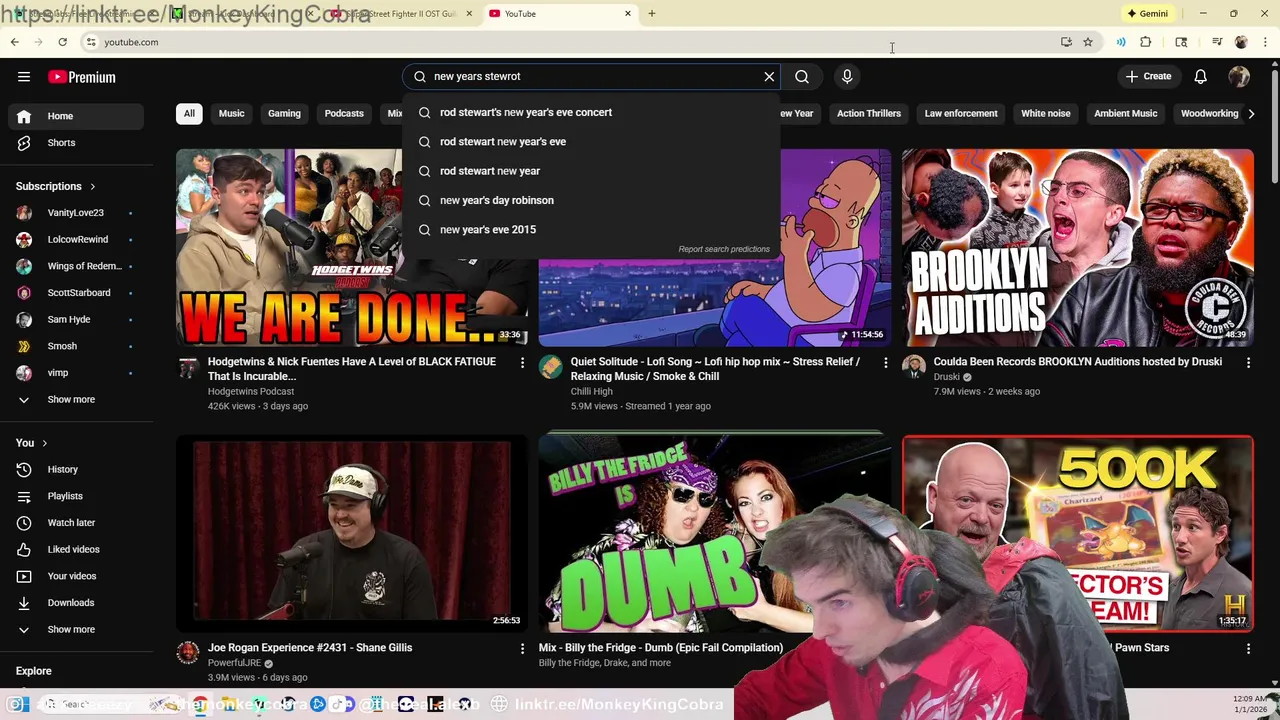Go to Home in the sidebar
The height and width of the screenshot is (720, 1280).
pos(76,116)
